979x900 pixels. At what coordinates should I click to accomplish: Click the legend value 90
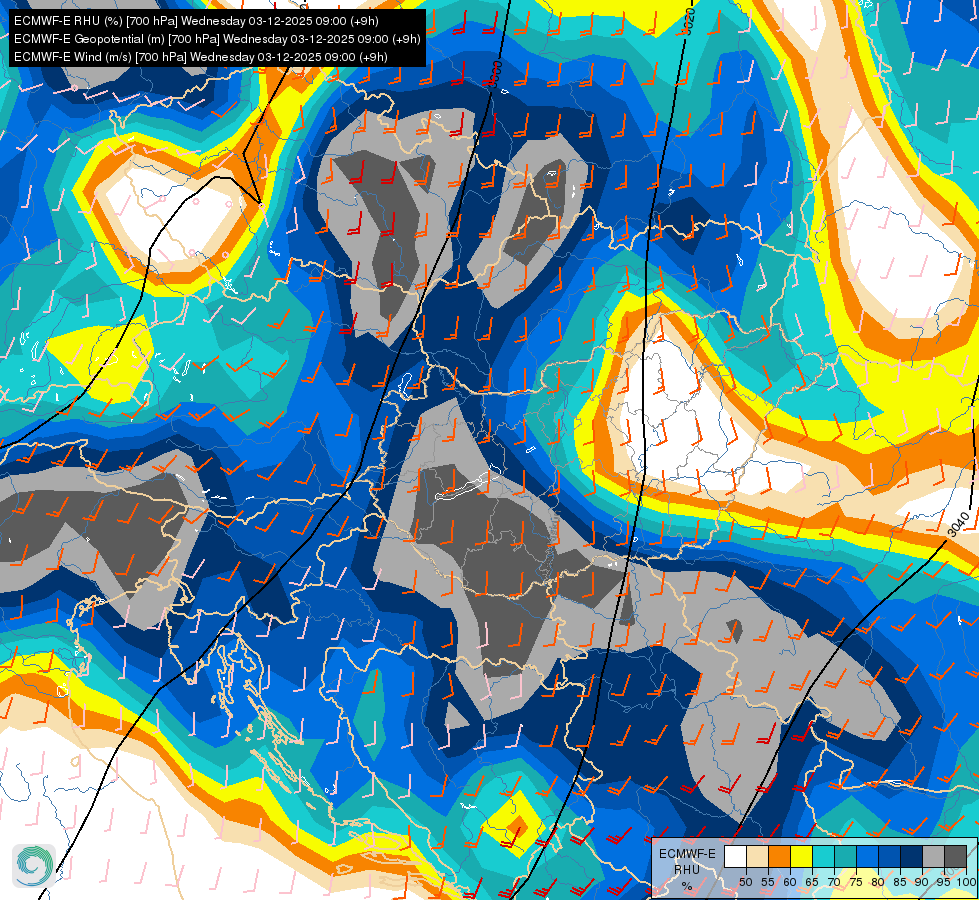click(922, 882)
